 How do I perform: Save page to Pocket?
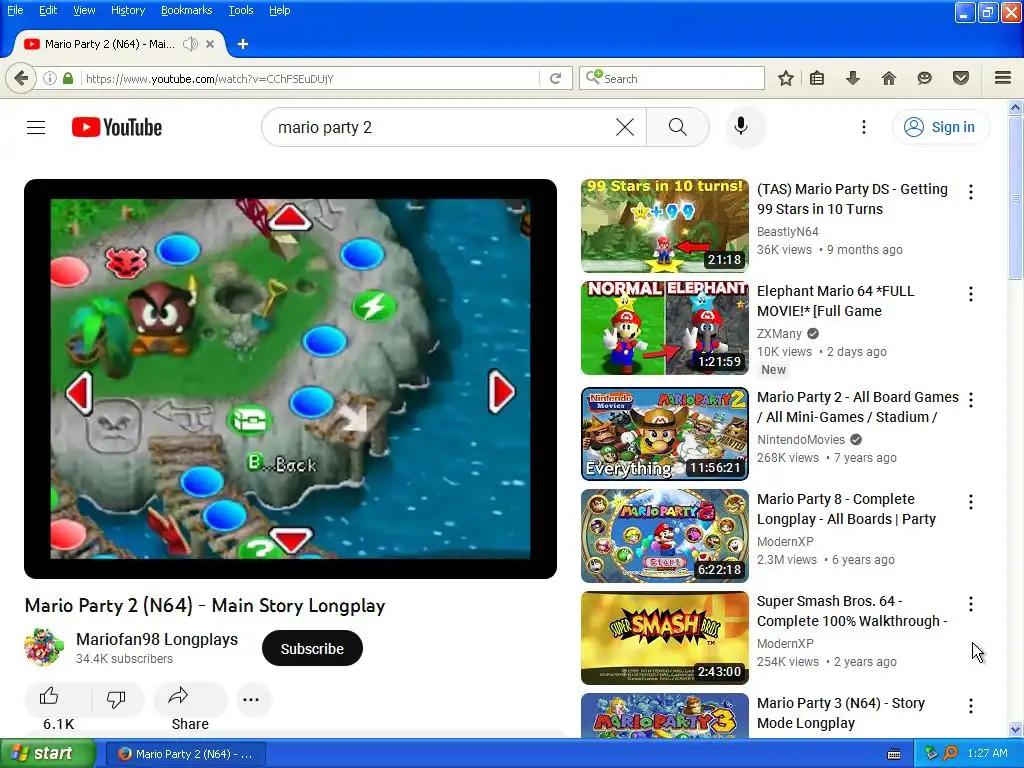click(x=961, y=78)
